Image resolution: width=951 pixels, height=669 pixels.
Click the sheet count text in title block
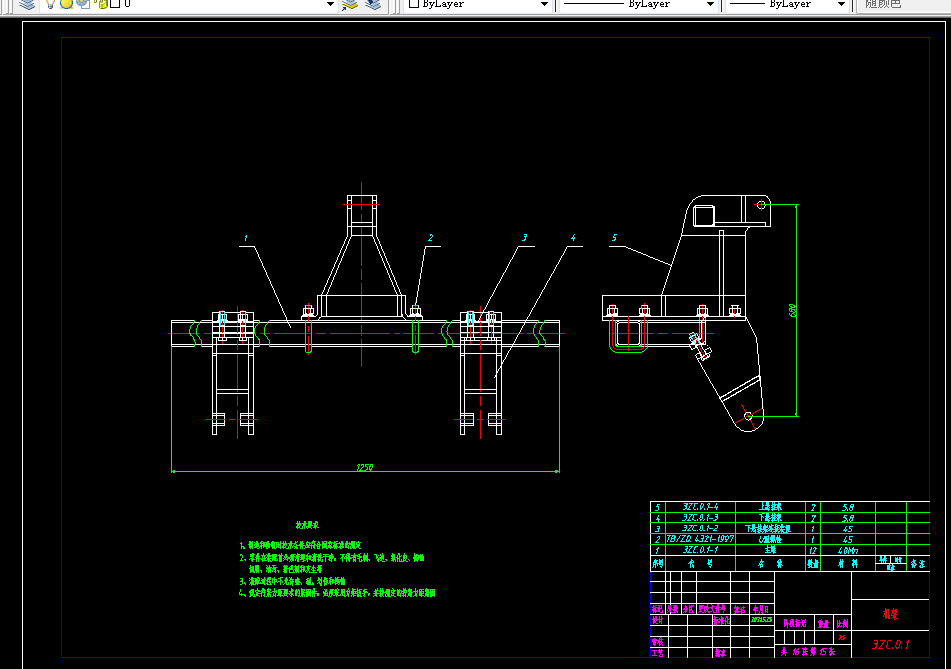[807, 652]
